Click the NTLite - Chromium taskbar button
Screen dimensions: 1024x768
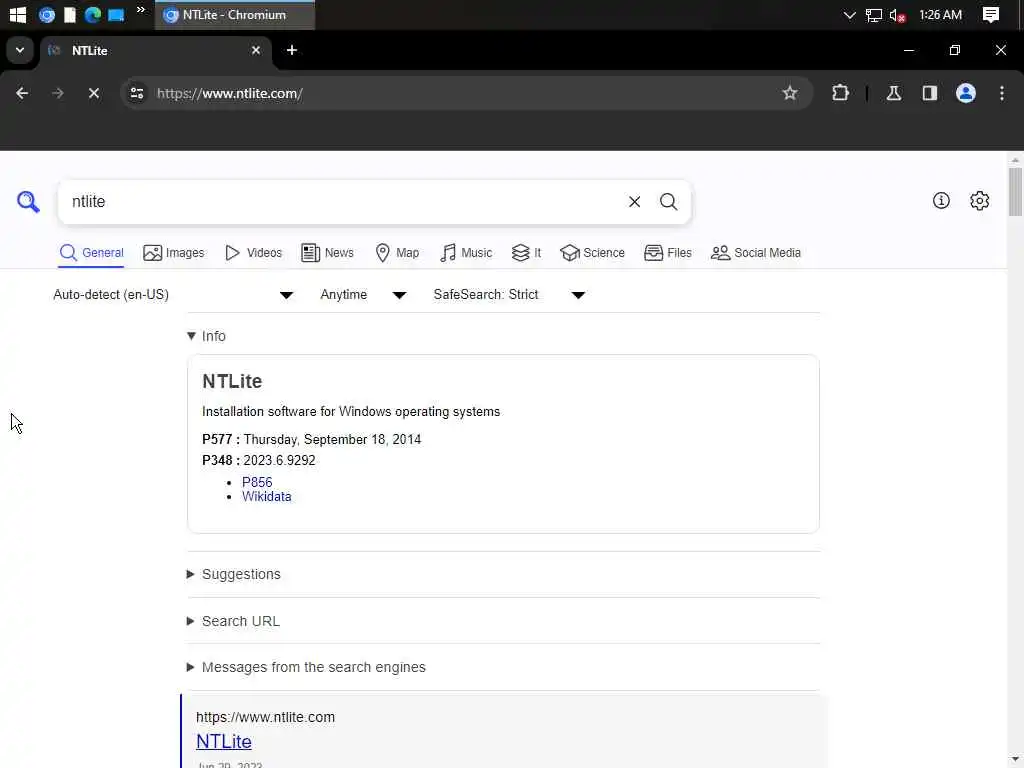tap(234, 15)
